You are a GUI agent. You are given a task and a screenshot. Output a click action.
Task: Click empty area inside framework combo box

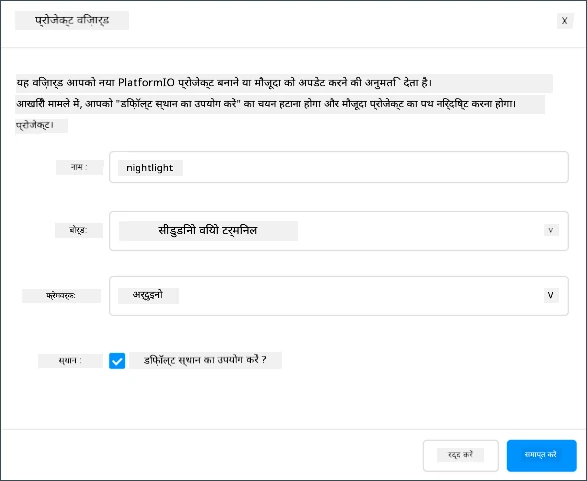click(x=359, y=296)
